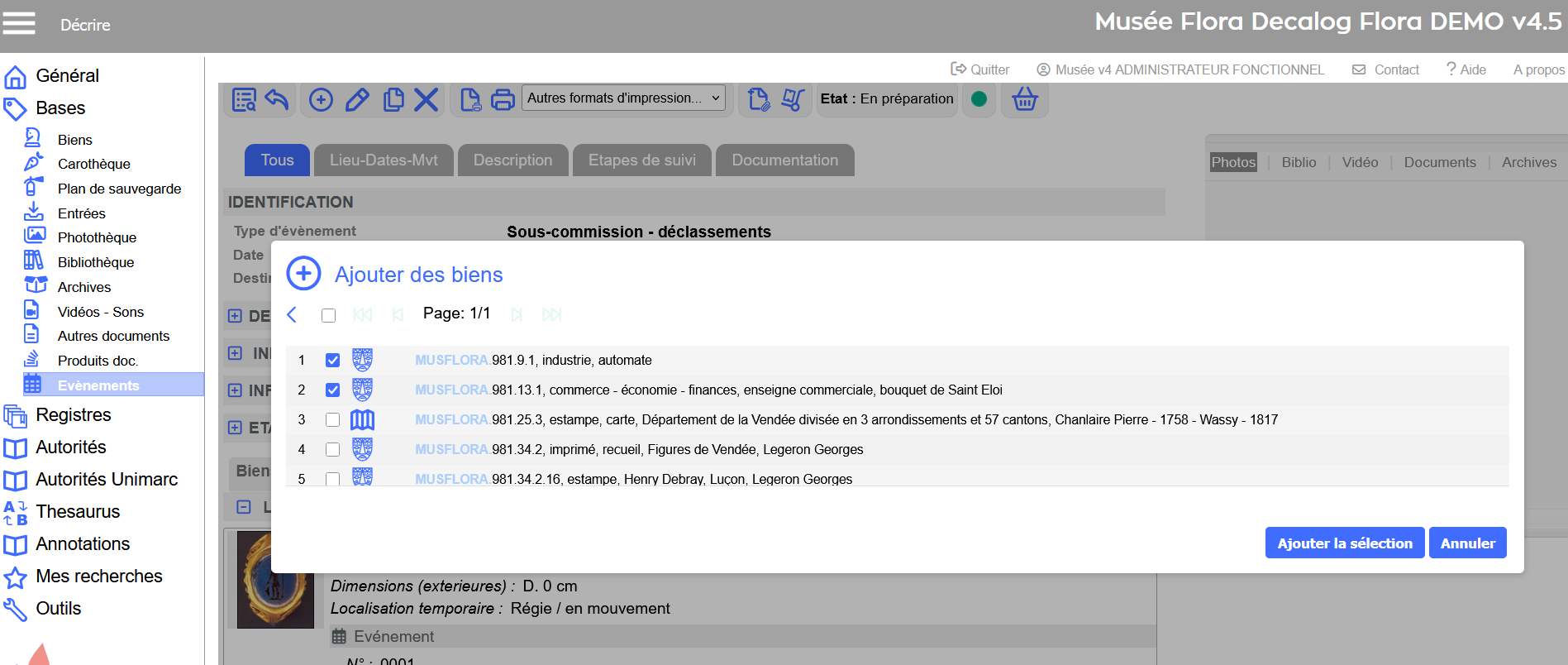Switch to the Biblio tab
This screenshot has width=1568, height=665.
click(x=1298, y=163)
